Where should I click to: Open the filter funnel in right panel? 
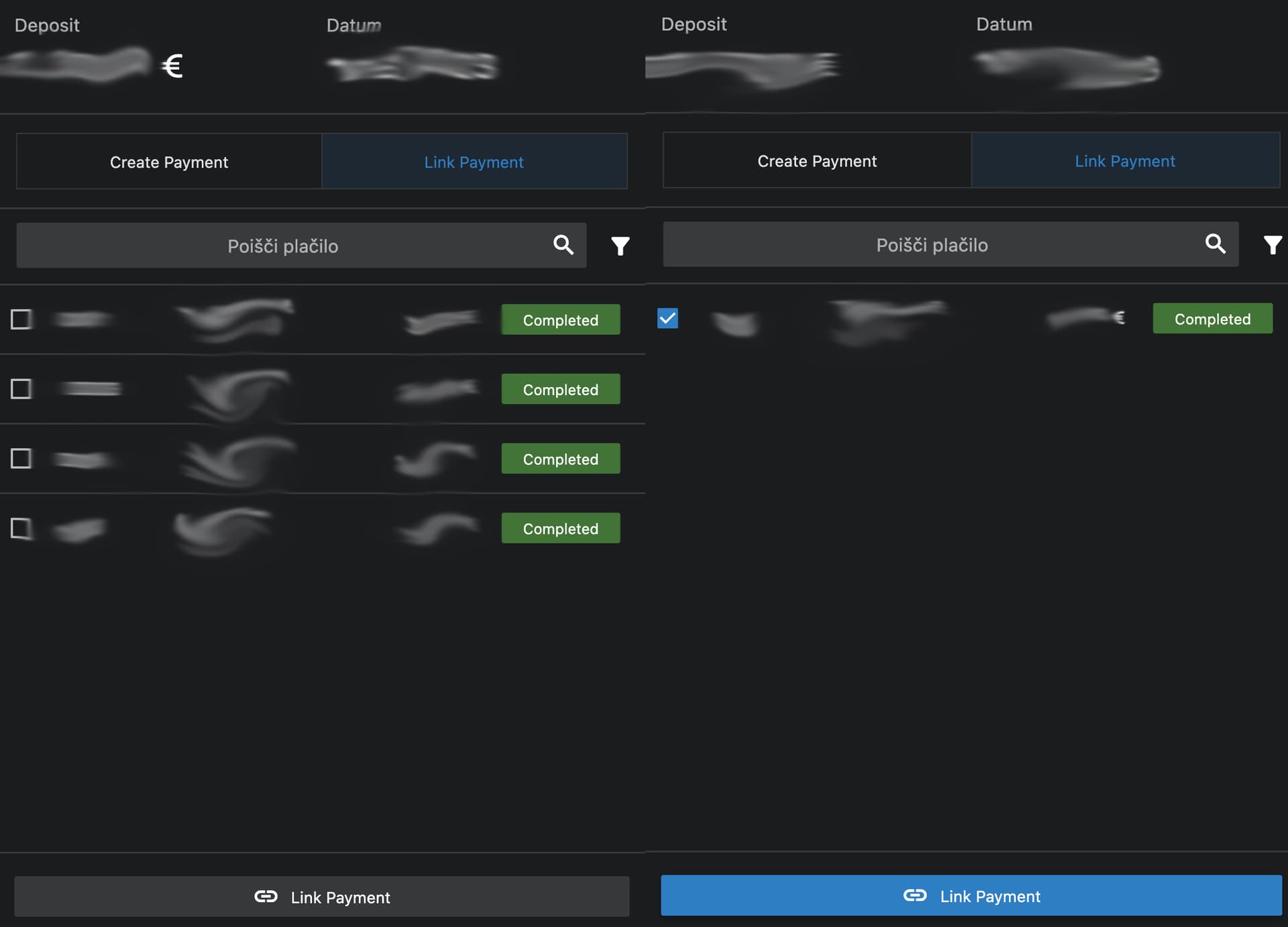pos(1272,245)
